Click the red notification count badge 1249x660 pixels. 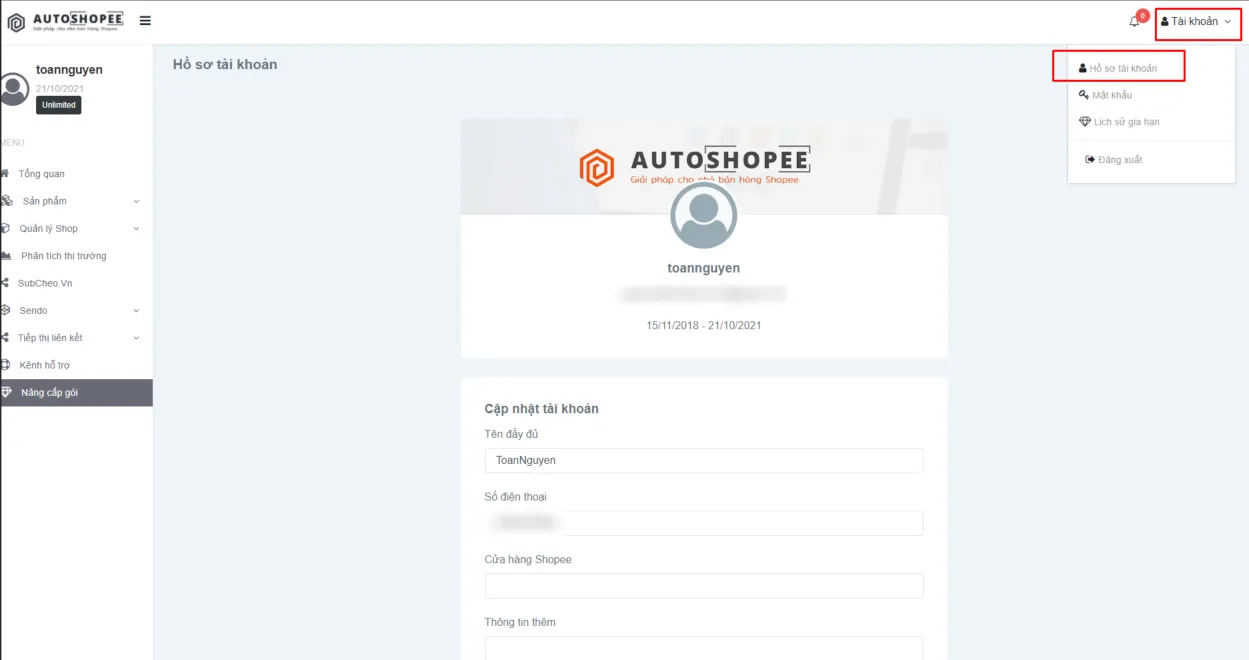[x=1142, y=16]
